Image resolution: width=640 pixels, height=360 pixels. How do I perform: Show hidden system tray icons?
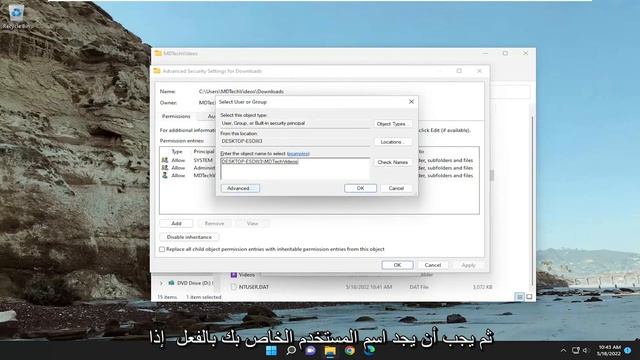coord(563,351)
